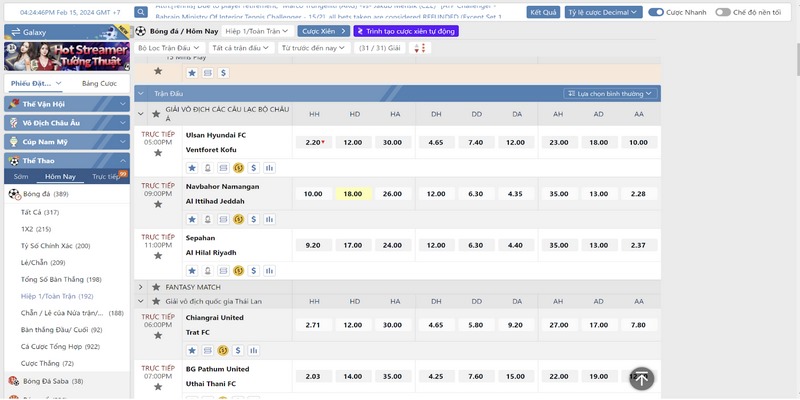Open the Bộ Lọc Trận Đấu filter dropdown
Image resolution: width=800 pixels, height=400 pixels.
pyautogui.click(x=168, y=48)
